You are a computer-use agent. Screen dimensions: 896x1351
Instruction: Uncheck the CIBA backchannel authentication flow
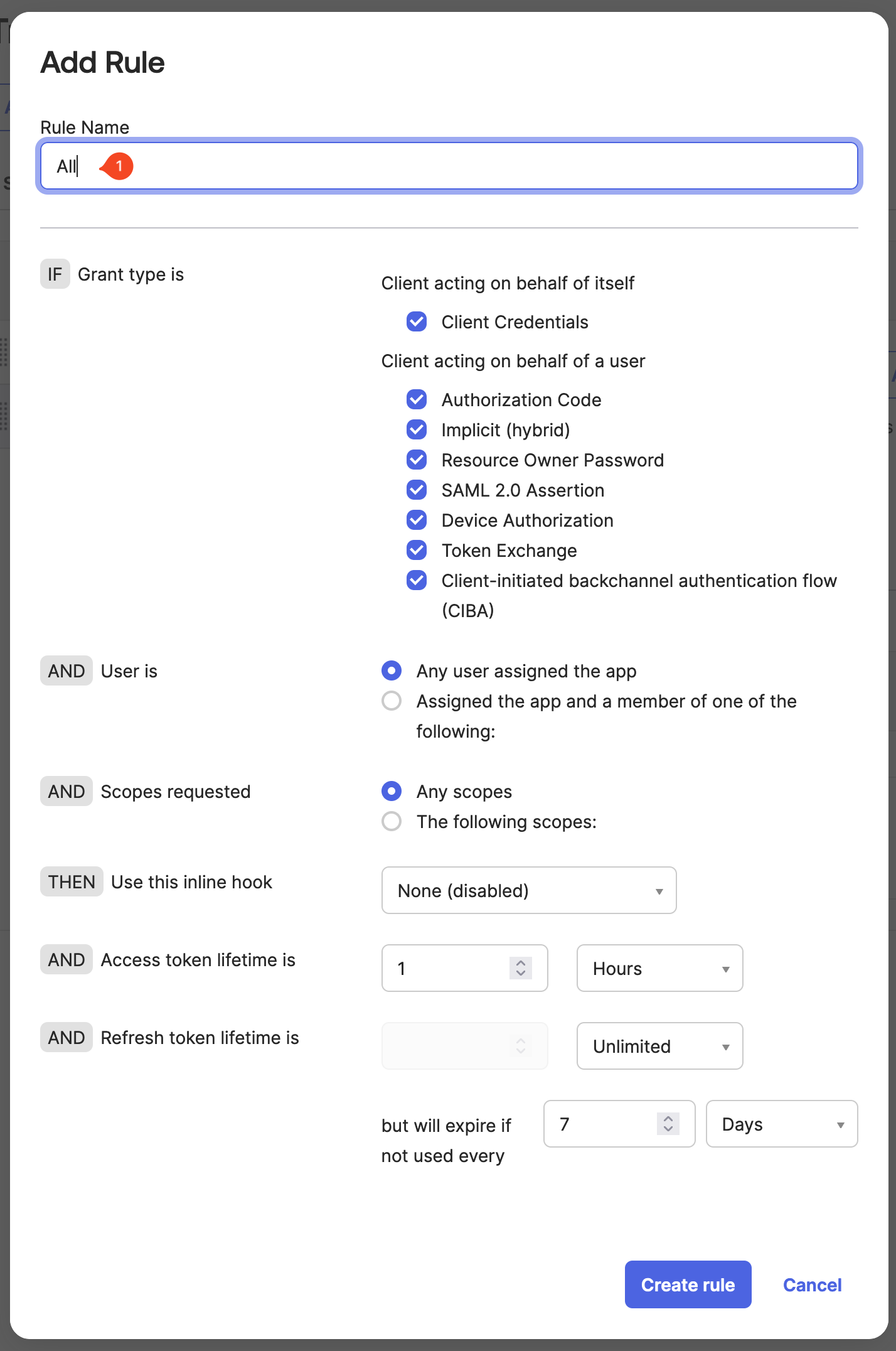coord(416,580)
